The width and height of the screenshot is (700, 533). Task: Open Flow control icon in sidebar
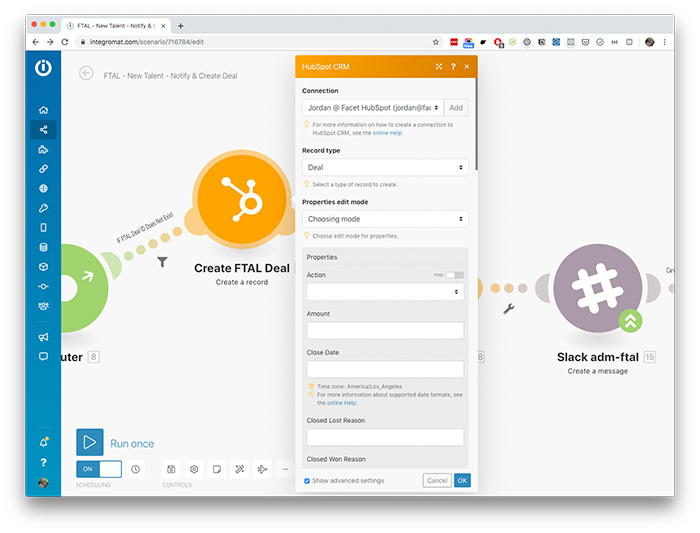tap(43, 287)
